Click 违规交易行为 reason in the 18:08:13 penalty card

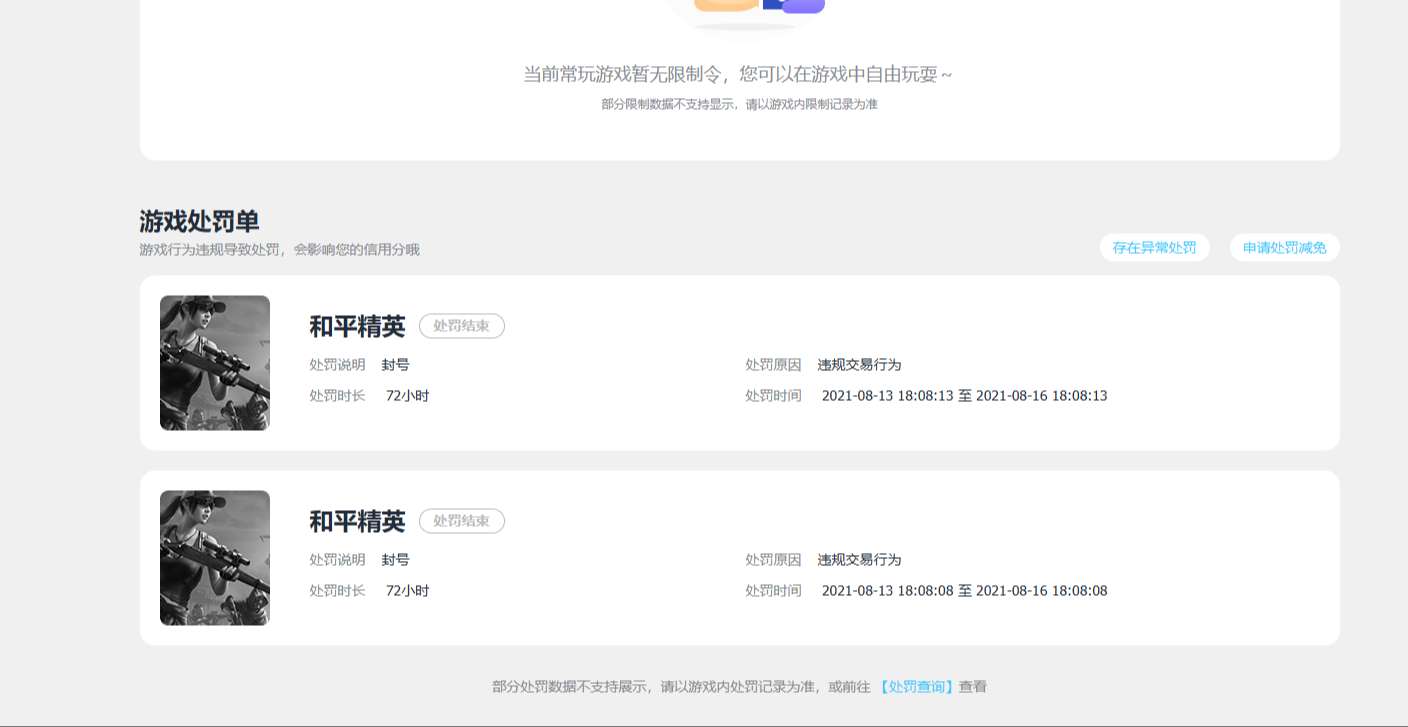pyautogui.click(x=859, y=365)
